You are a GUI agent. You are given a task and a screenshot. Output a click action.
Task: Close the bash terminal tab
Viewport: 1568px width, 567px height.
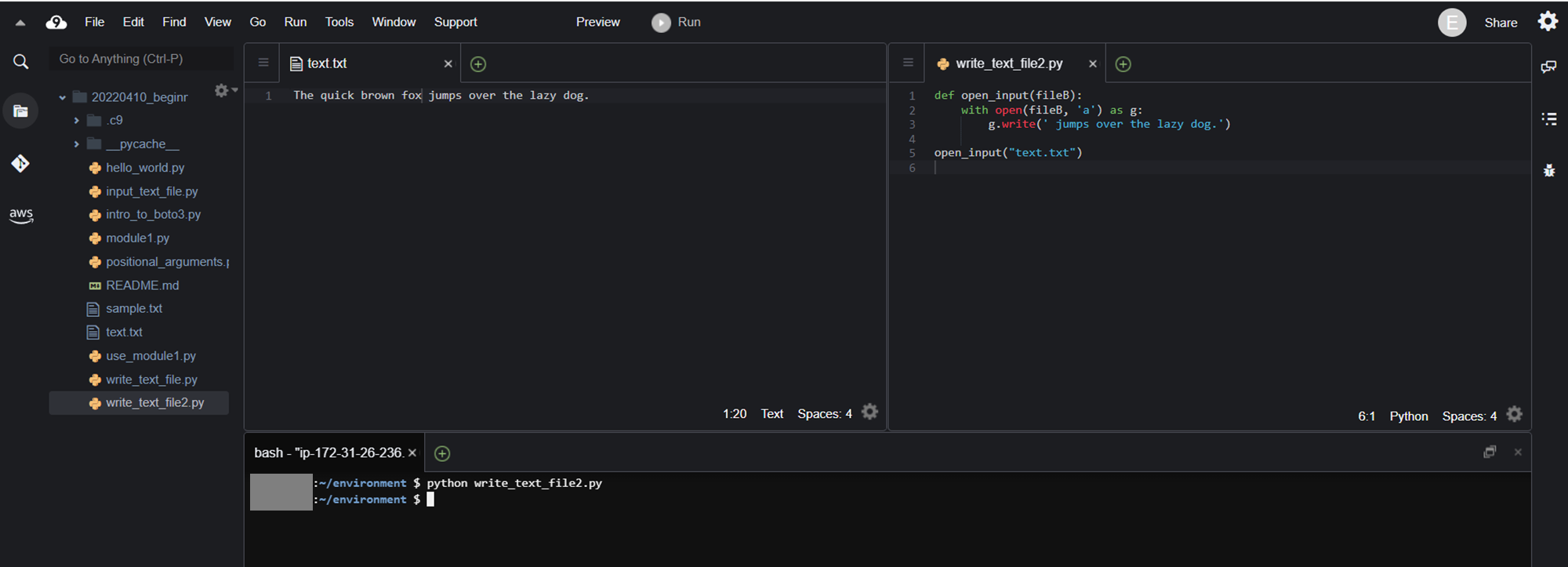point(412,453)
